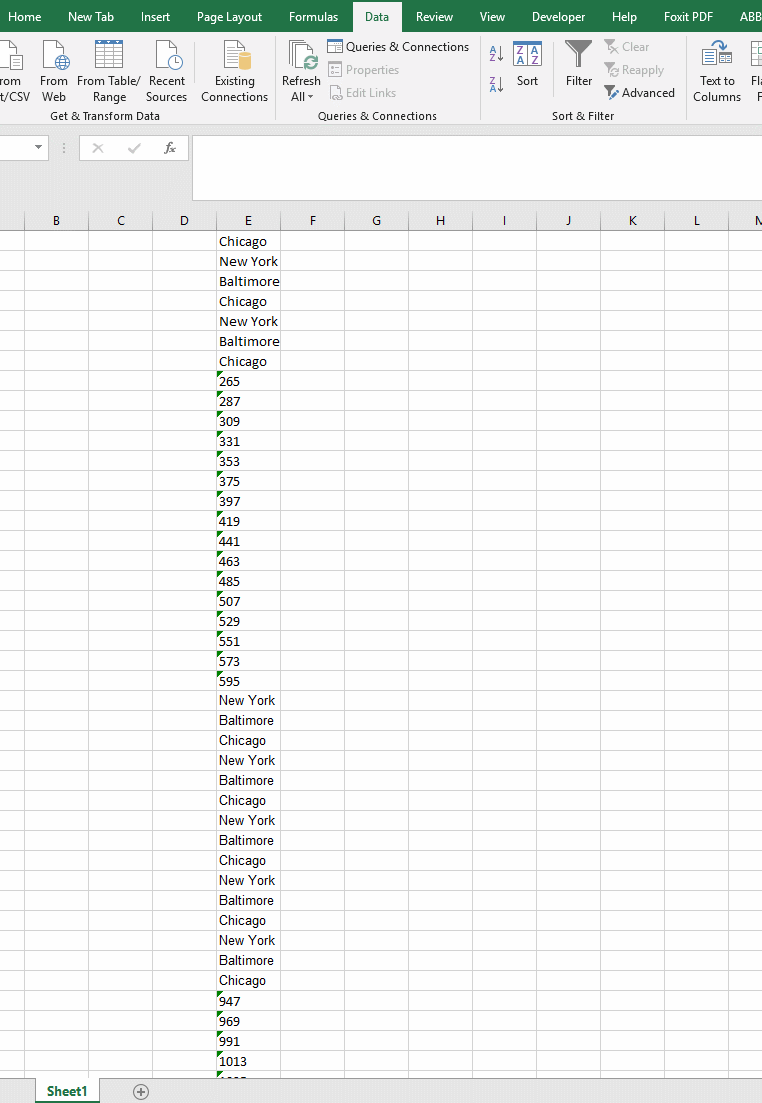The width and height of the screenshot is (762, 1103).
Task: Open Advanced filter options
Action: [x=640, y=93]
